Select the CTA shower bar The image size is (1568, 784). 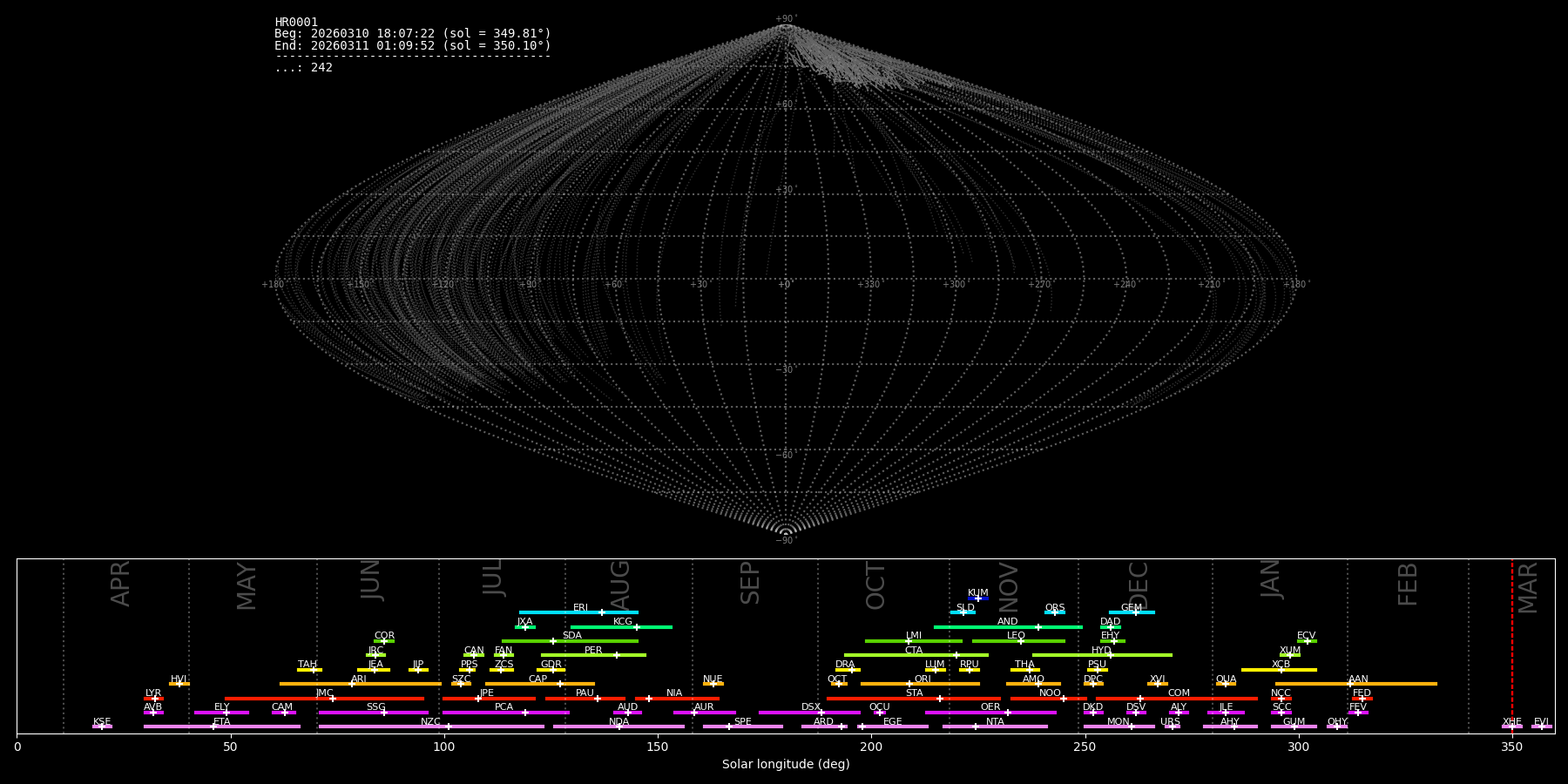[x=916, y=655]
